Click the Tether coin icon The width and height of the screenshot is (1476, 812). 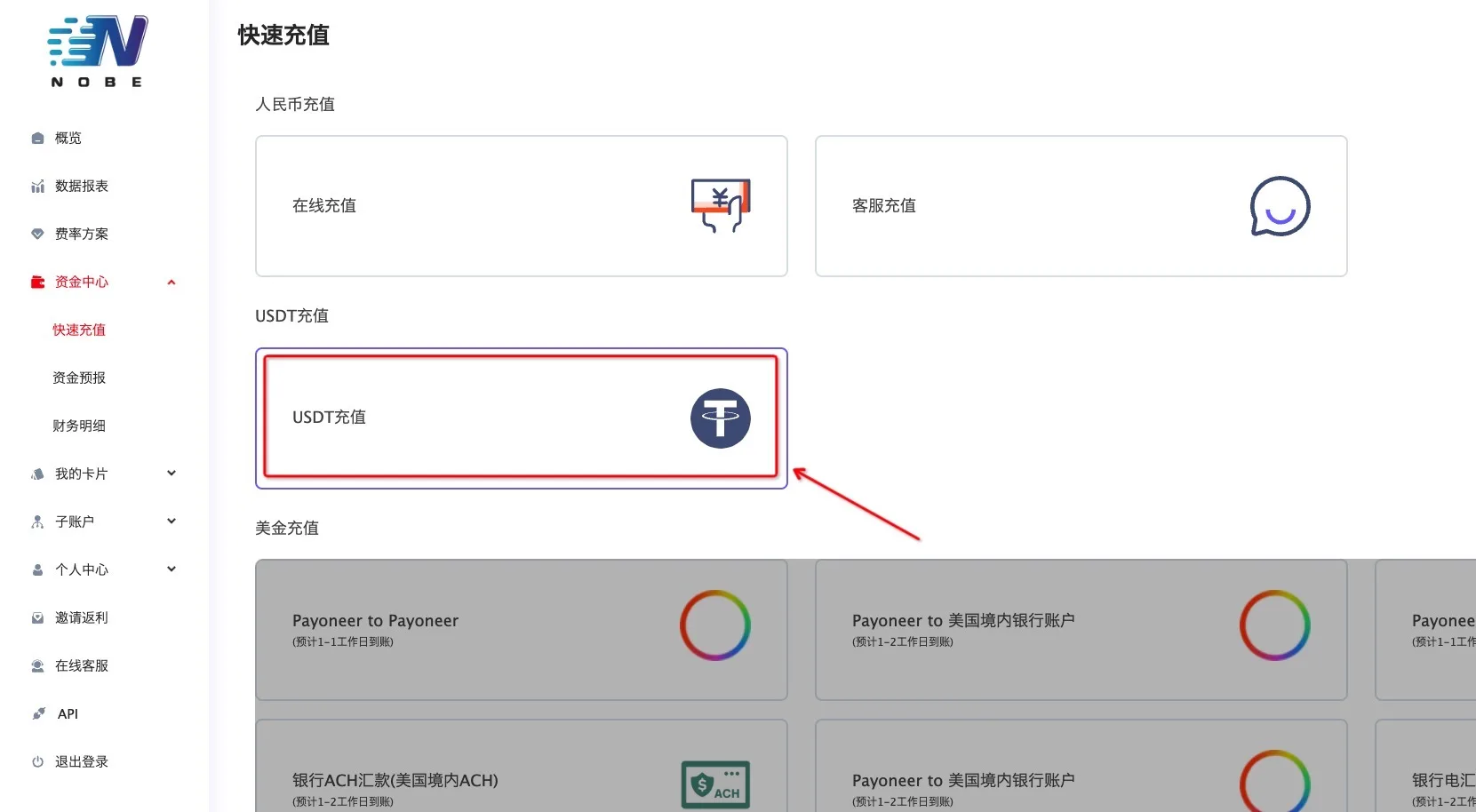click(x=721, y=418)
